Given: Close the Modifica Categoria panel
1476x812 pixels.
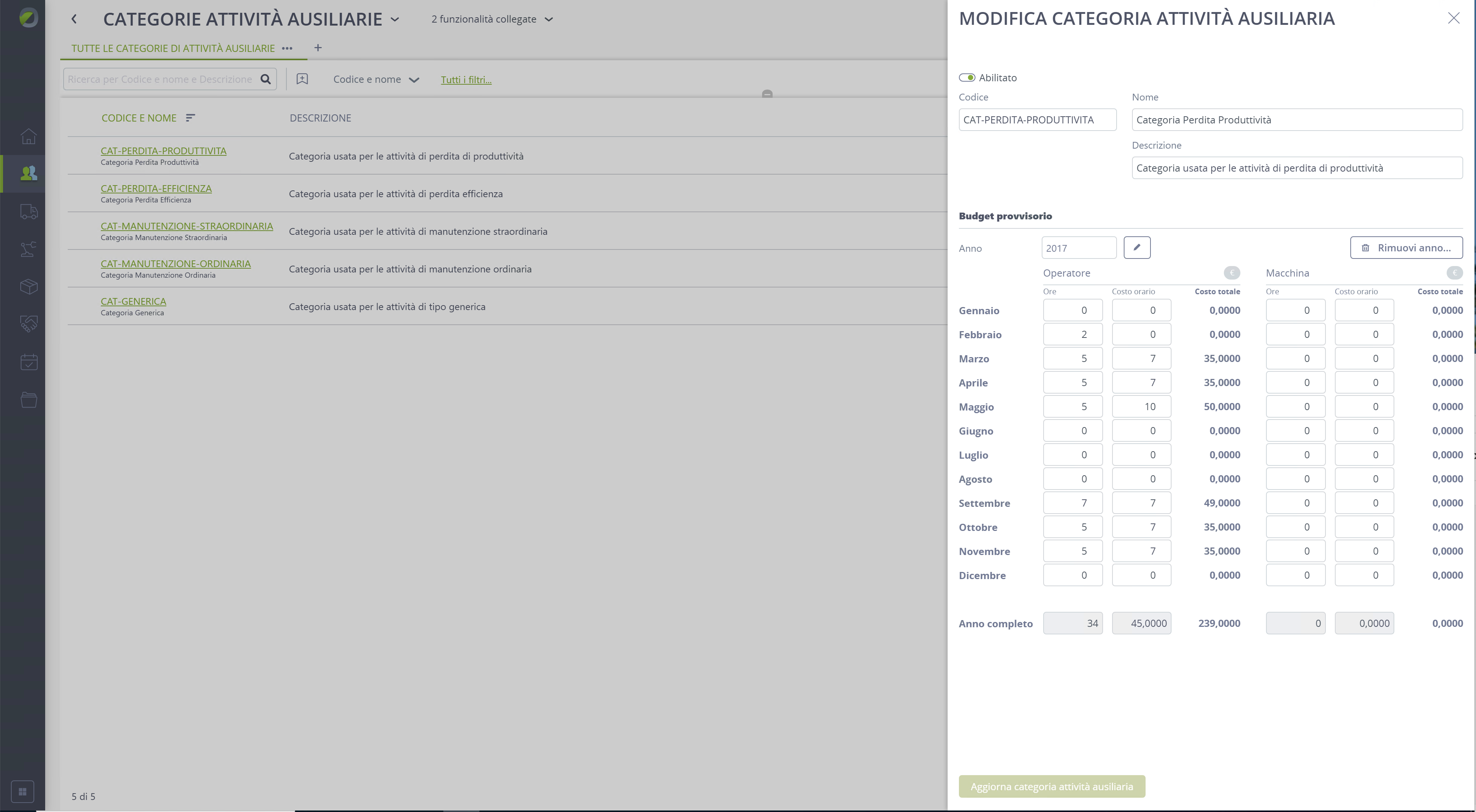Looking at the screenshot, I should point(1453,18).
